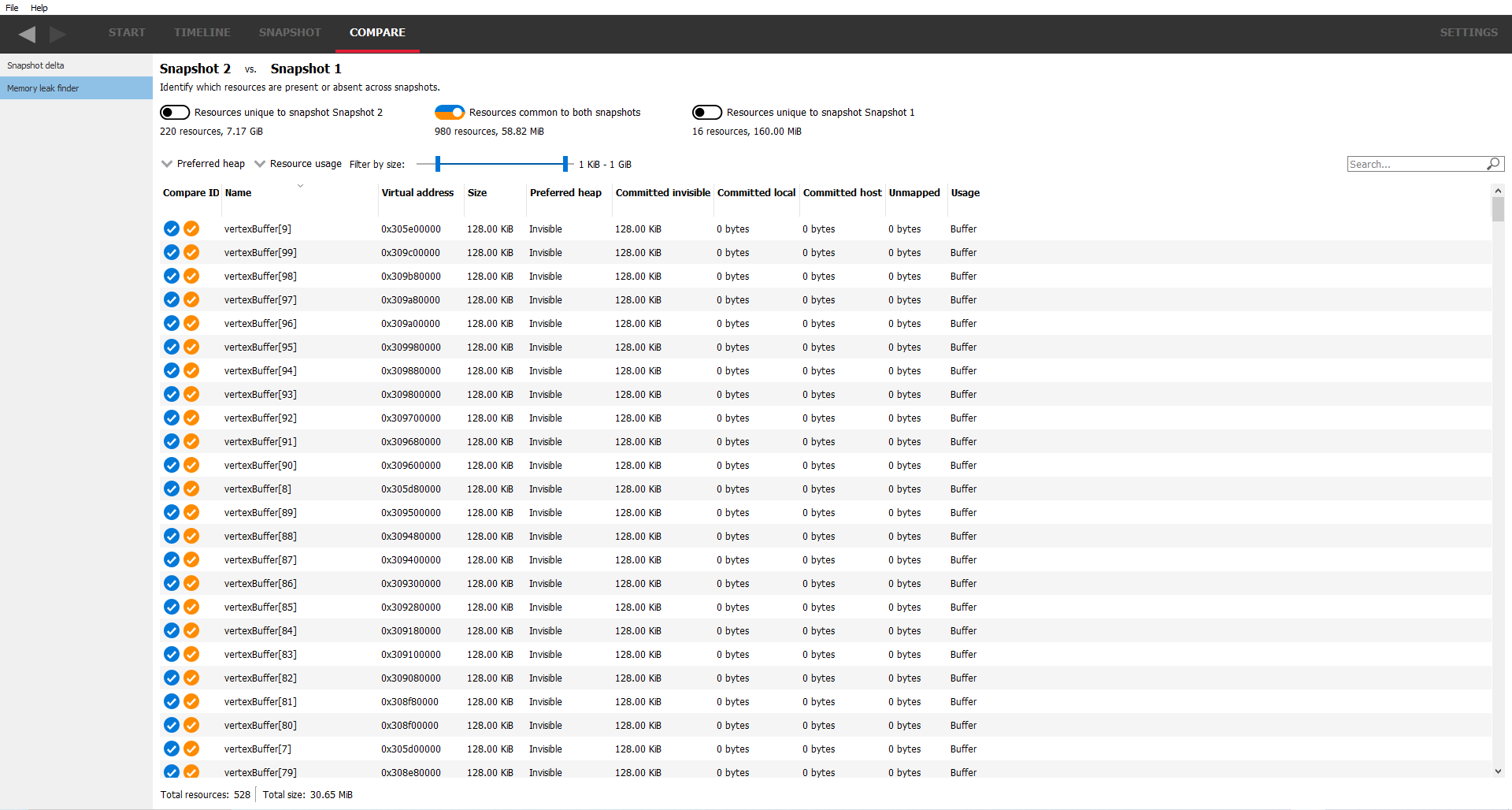Screen dimensions: 1512x810
Task: Open the Resource usage dropdown
Action: 260,164
